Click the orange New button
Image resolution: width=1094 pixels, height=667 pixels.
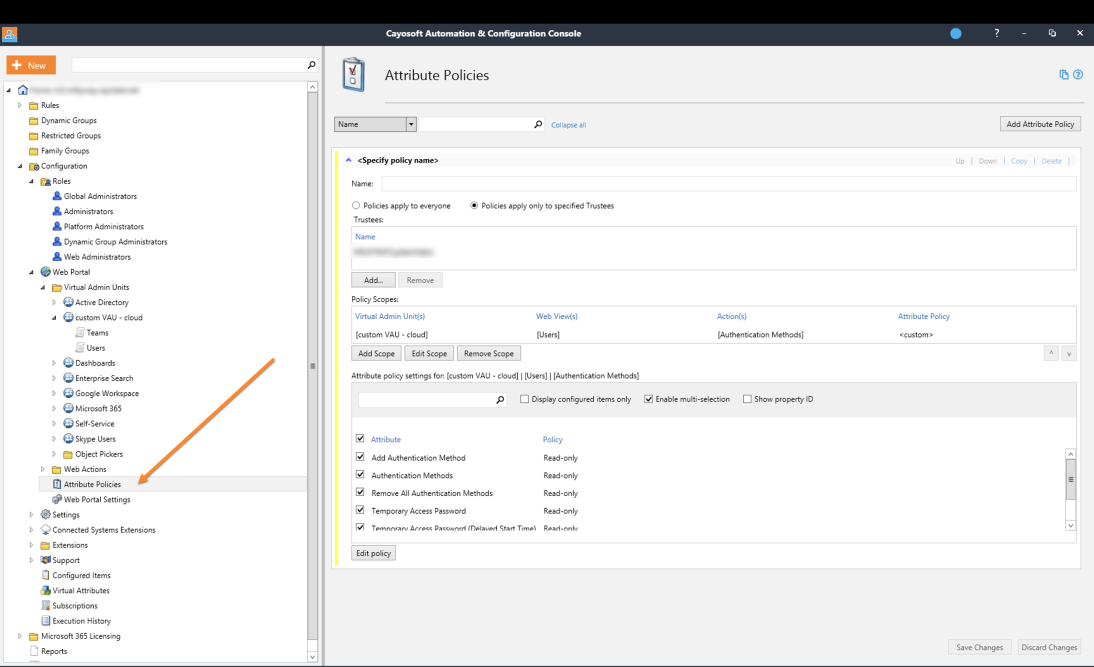coord(31,65)
